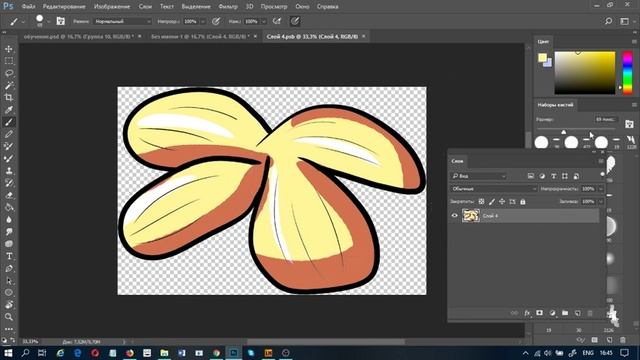The width and height of the screenshot is (640, 360).
Task: Open layer blend mode dropdown Обычные
Action: [x=494, y=189]
